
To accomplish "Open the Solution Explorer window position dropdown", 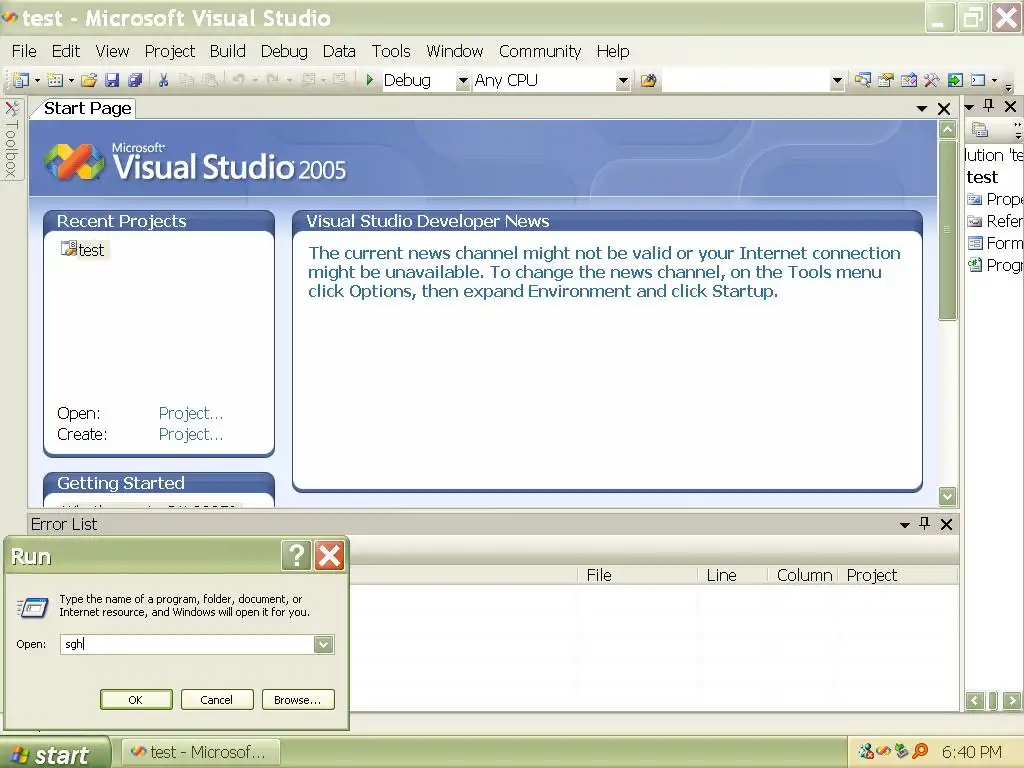I will coord(969,106).
